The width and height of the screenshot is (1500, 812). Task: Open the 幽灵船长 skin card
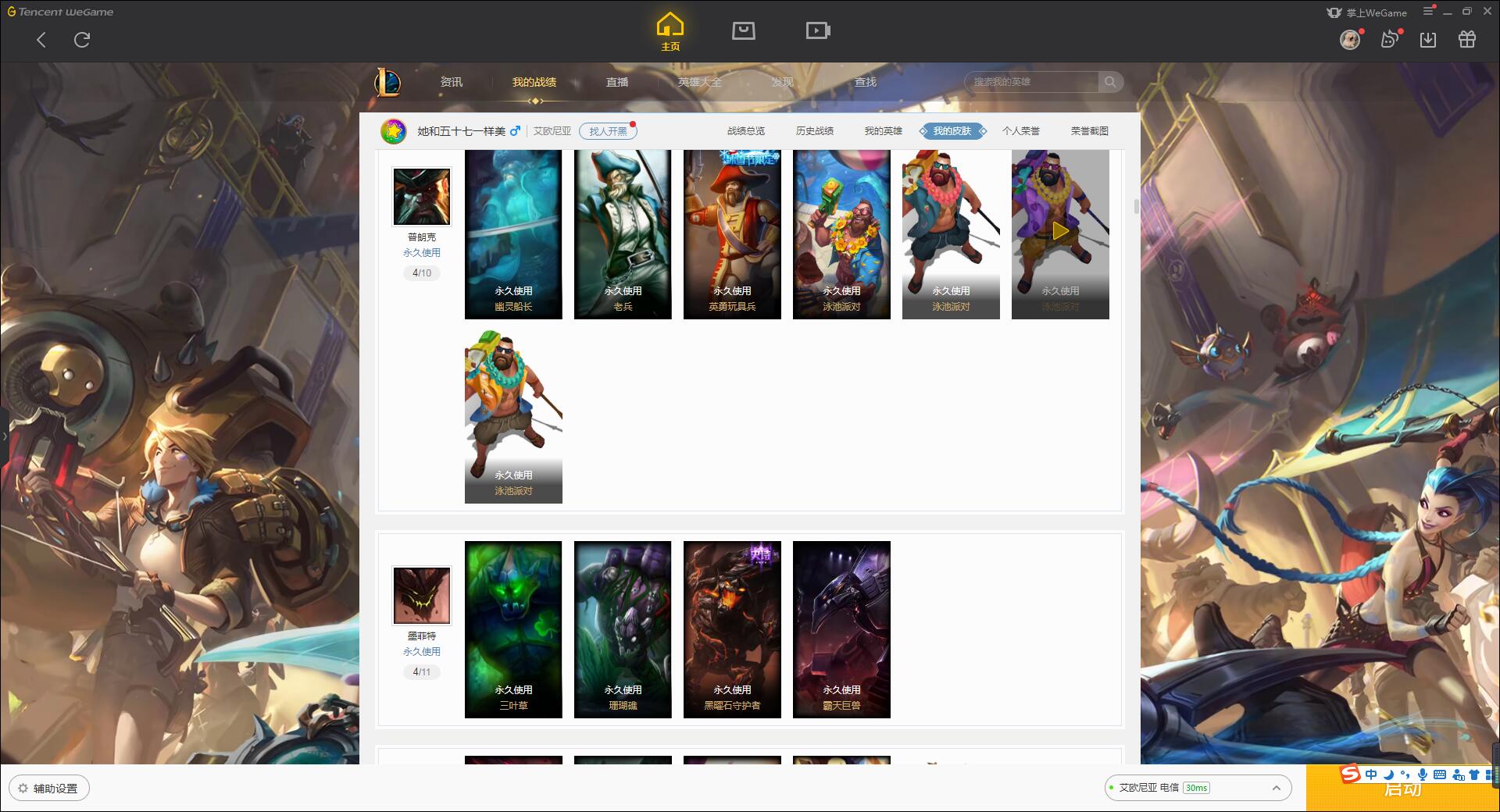(513, 234)
